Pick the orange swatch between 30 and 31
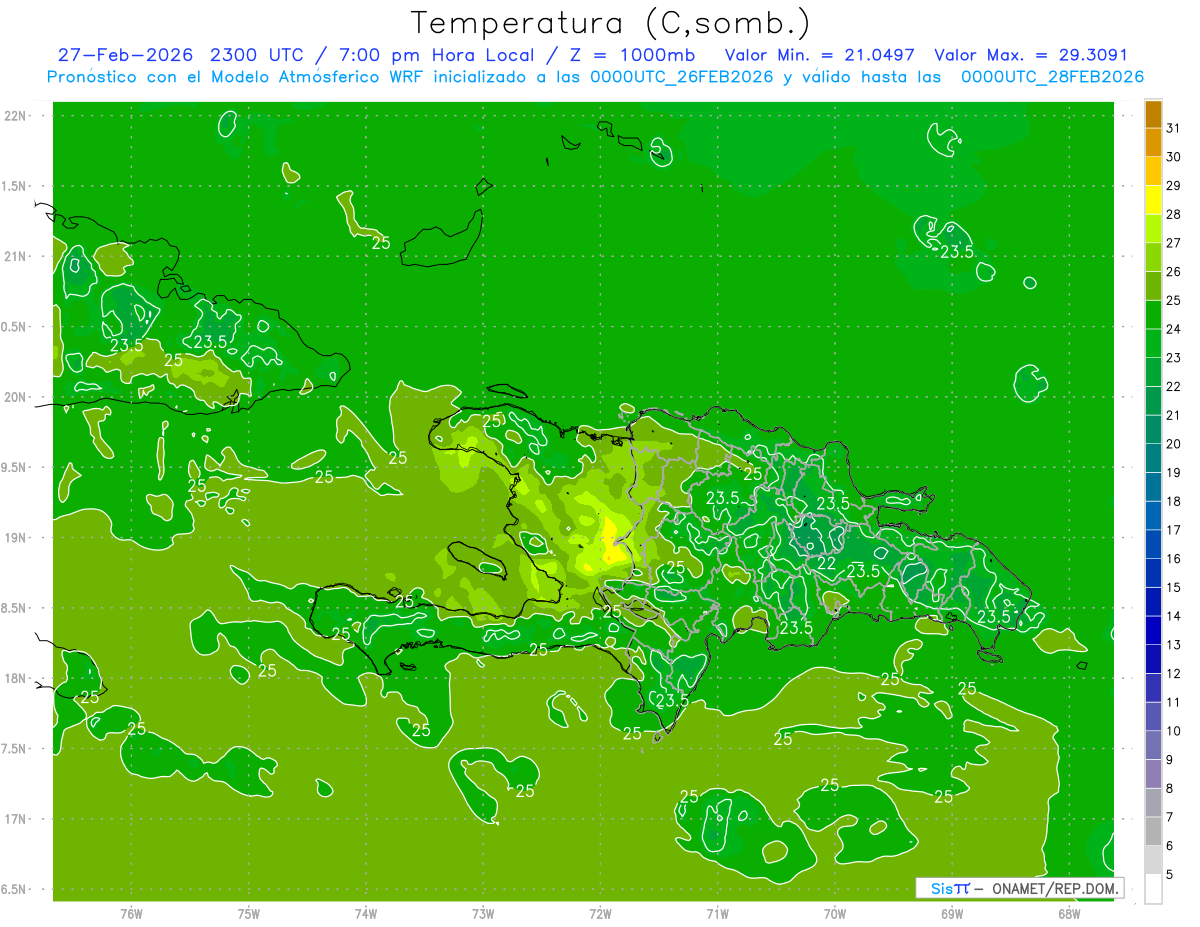1200x927 pixels. (x=1153, y=142)
